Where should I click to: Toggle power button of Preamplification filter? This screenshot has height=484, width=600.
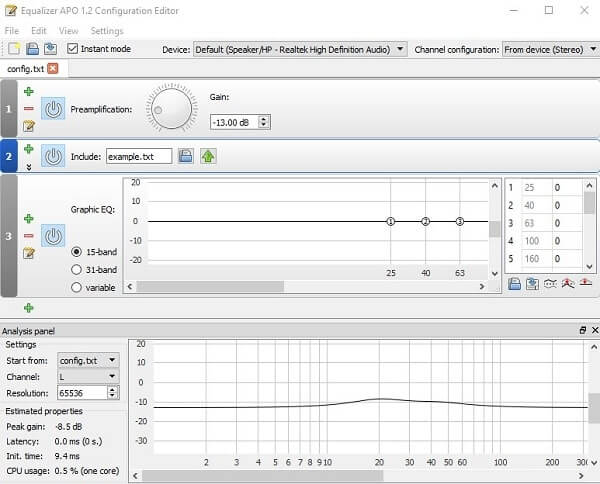click(x=53, y=109)
